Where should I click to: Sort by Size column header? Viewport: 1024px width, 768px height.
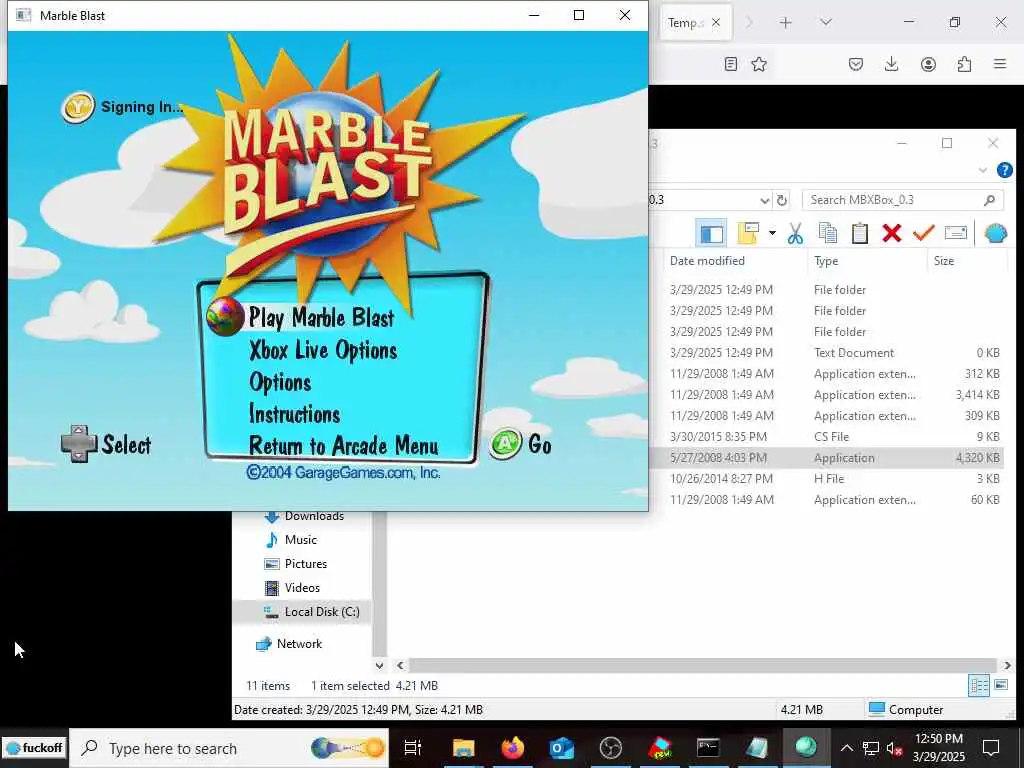pos(944,261)
